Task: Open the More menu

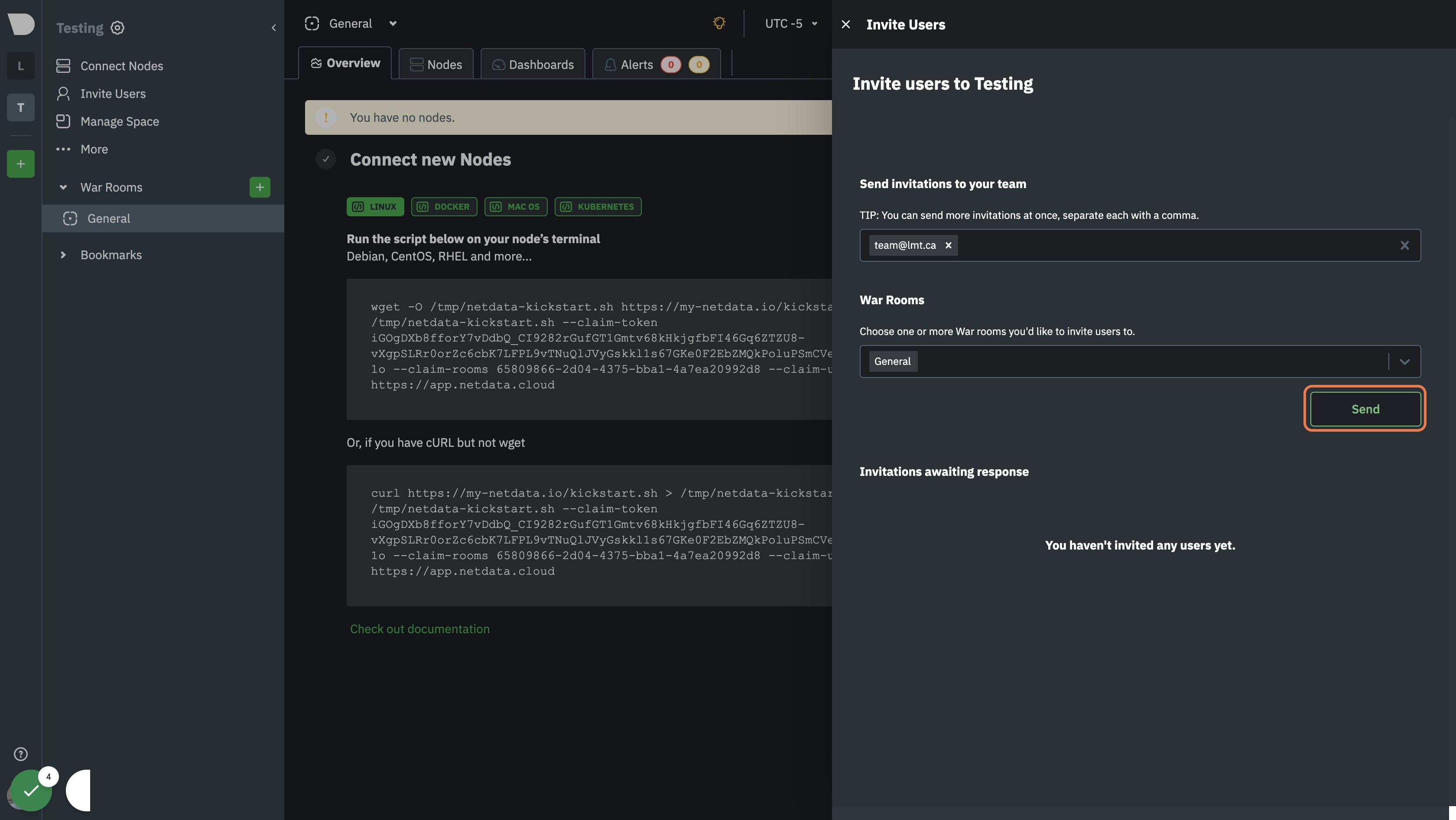Action: click(x=82, y=149)
